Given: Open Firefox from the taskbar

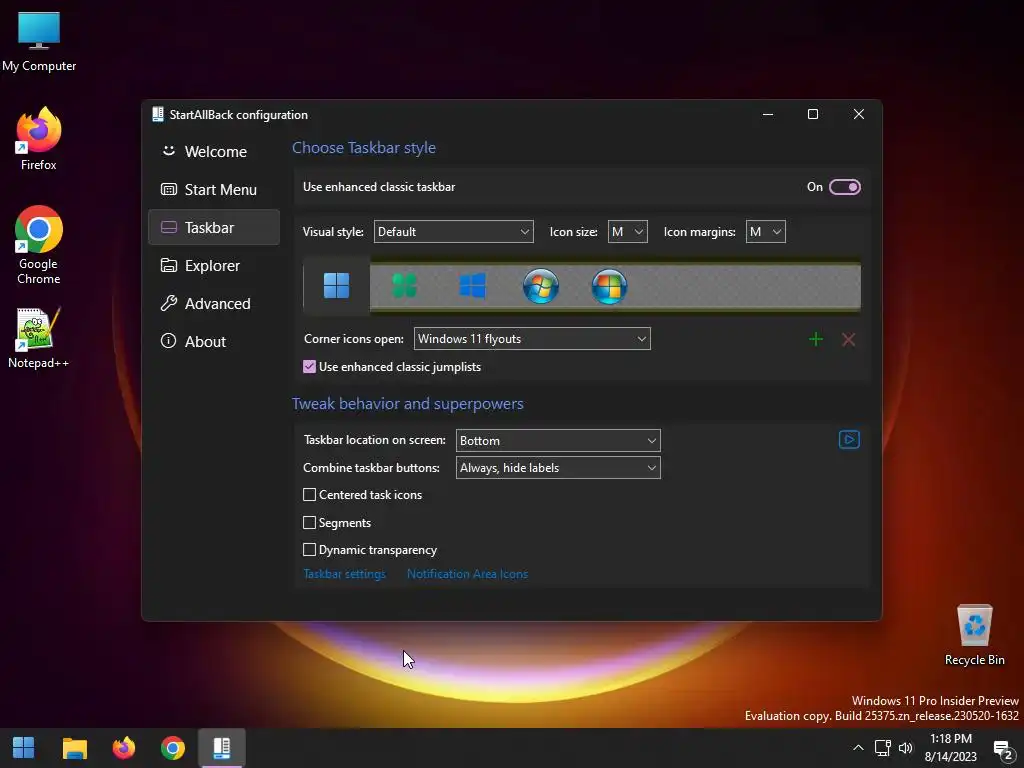Looking at the screenshot, I should click(123, 748).
